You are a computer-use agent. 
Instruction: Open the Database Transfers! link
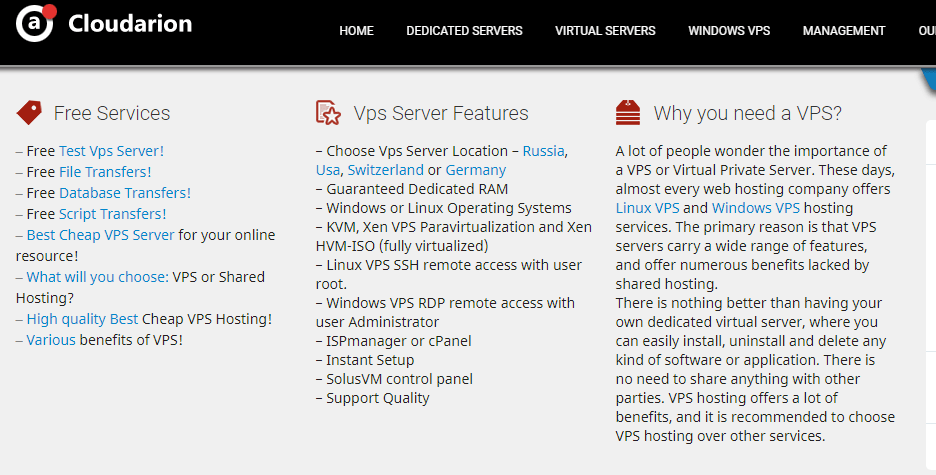tap(125, 193)
